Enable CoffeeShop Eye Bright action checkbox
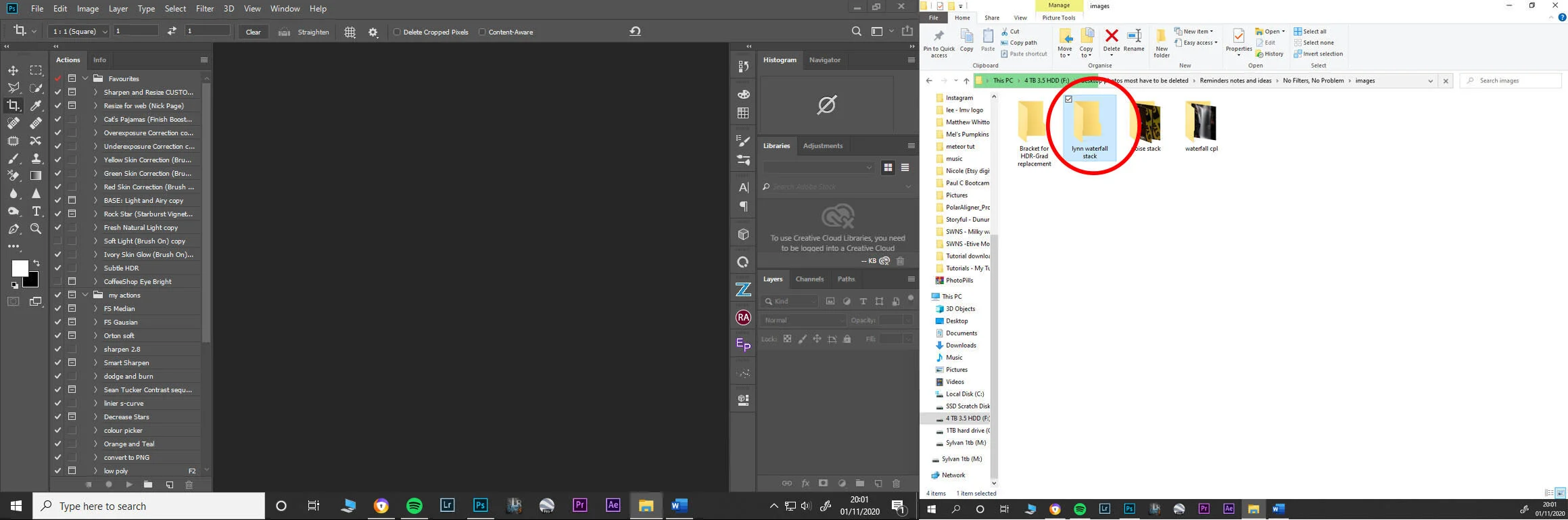This screenshot has height=520, width=1568. (57, 281)
